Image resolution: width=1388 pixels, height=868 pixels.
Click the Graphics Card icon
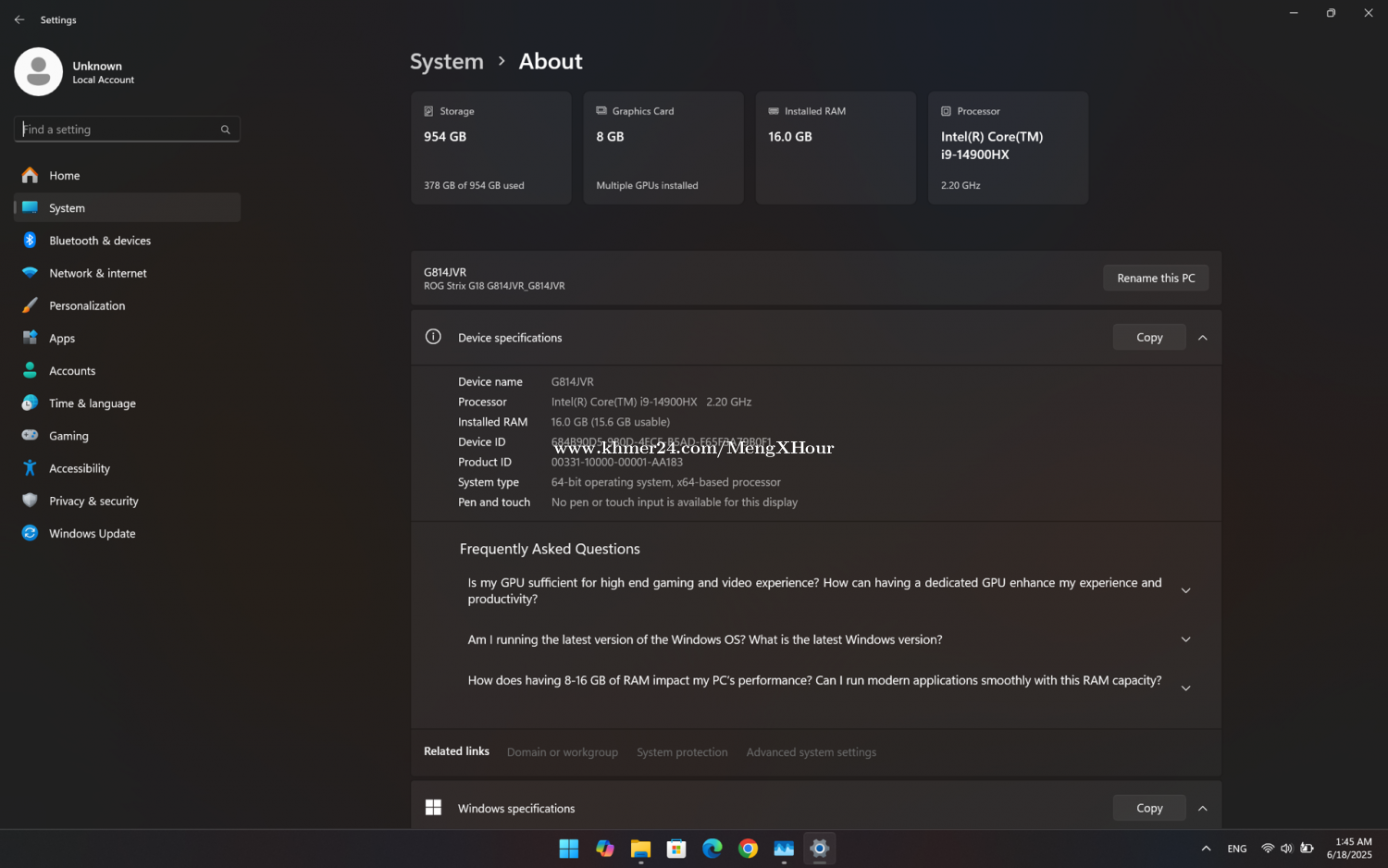601,111
